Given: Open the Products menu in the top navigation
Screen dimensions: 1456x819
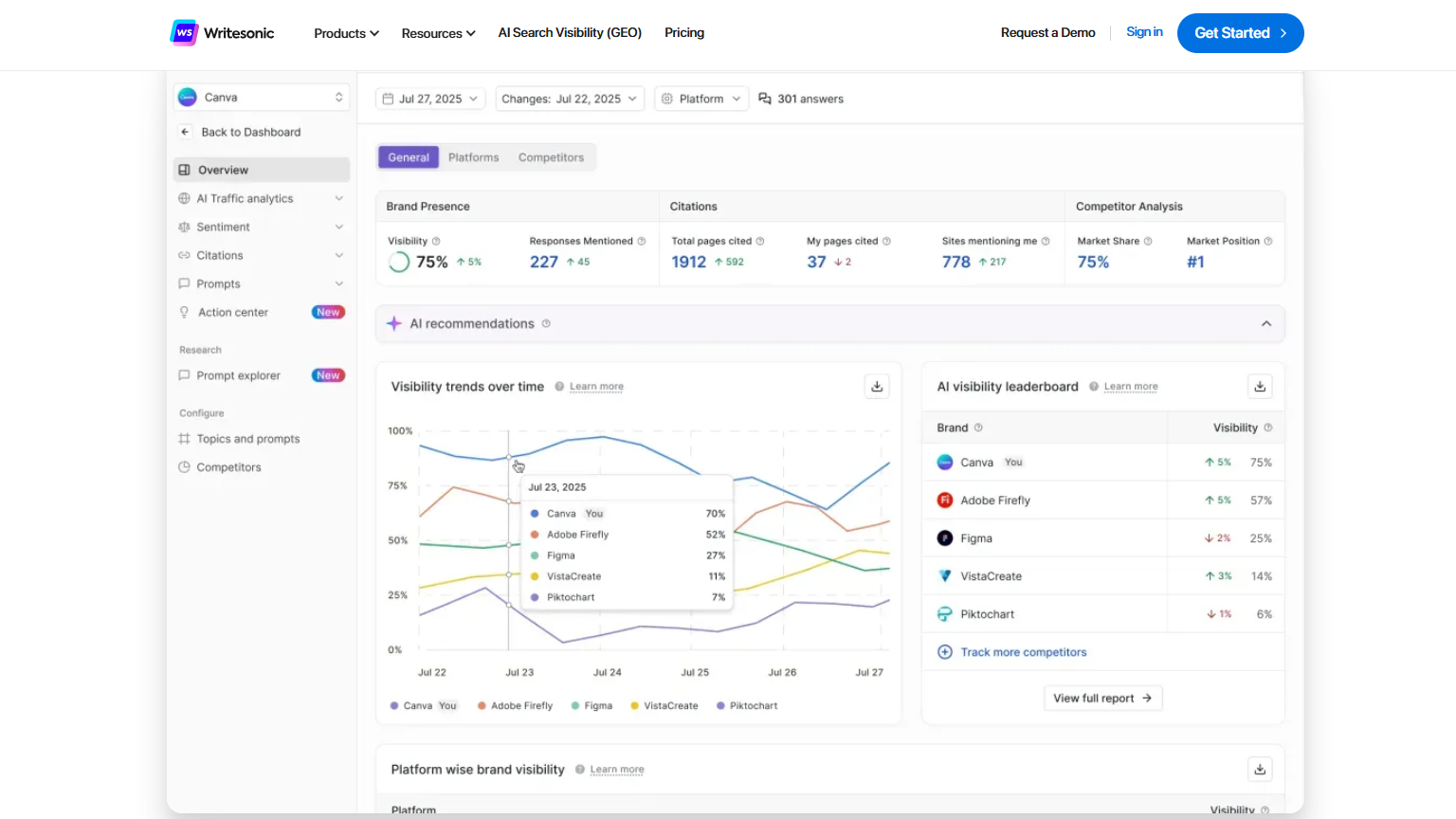Looking at the screenshot, I should [x=345, y=33].
